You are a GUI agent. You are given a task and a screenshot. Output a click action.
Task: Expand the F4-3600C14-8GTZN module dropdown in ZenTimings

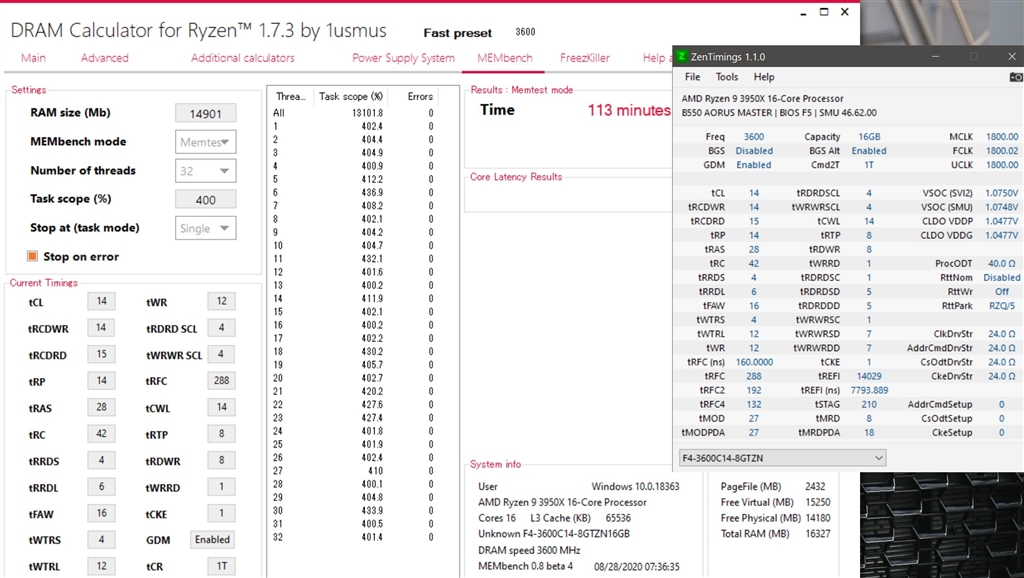782,458
